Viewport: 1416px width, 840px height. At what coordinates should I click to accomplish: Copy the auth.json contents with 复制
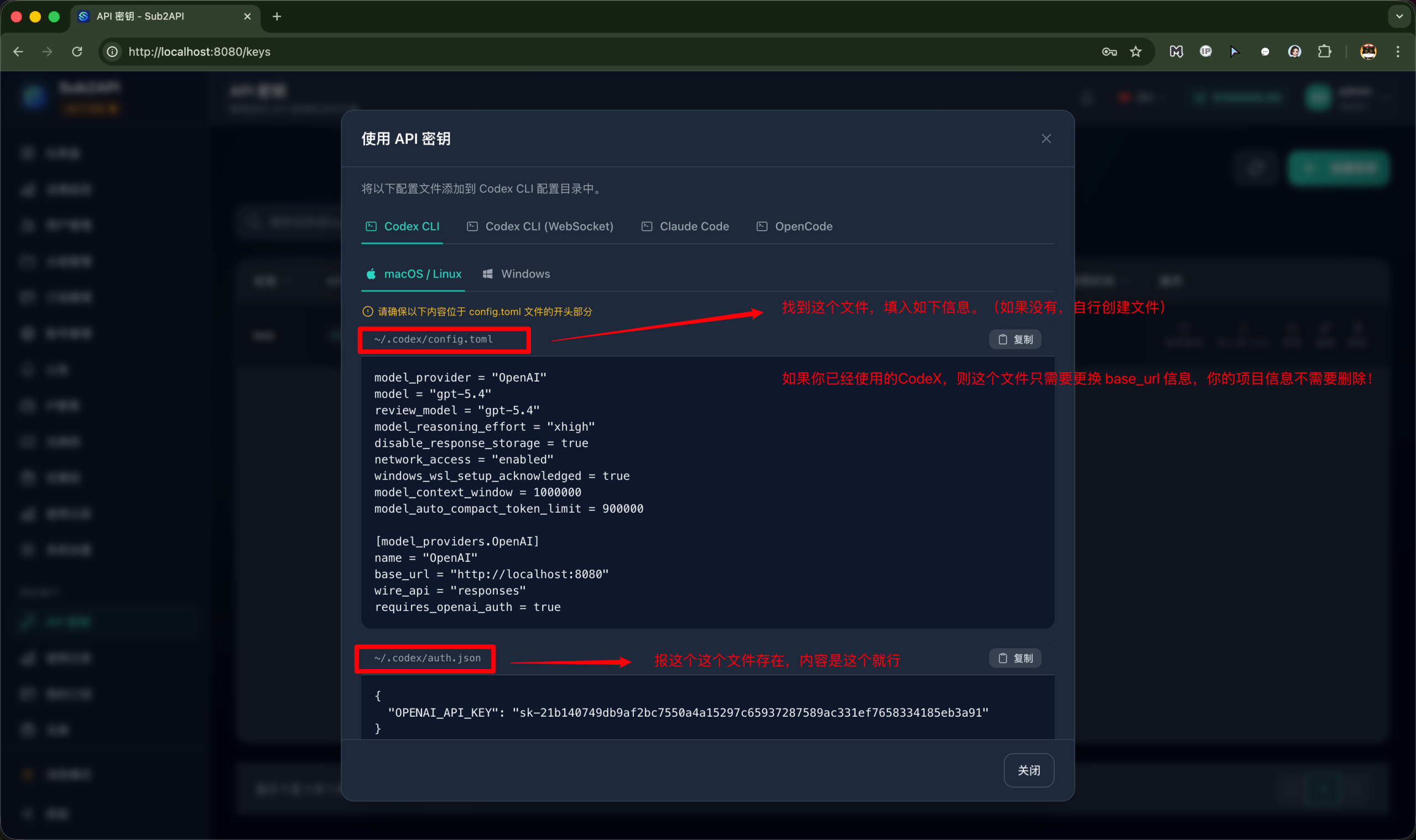point(1014,658)
